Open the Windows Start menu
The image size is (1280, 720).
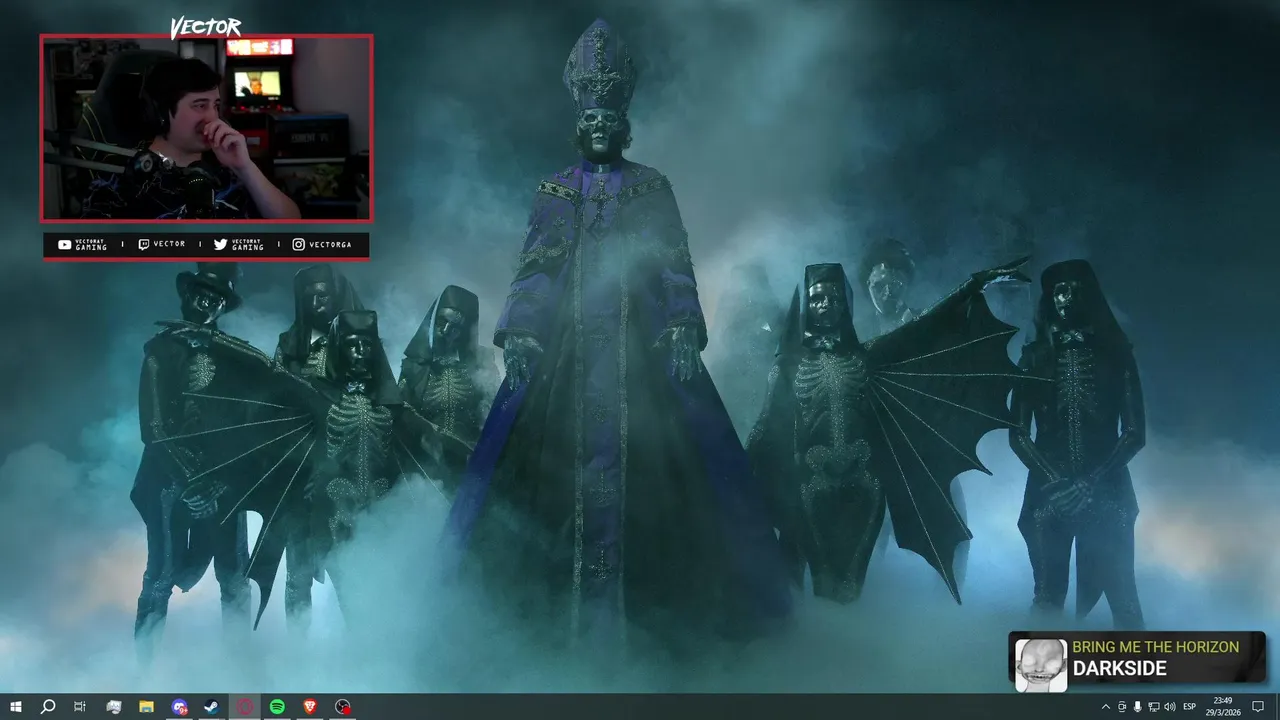pos(15,707)
